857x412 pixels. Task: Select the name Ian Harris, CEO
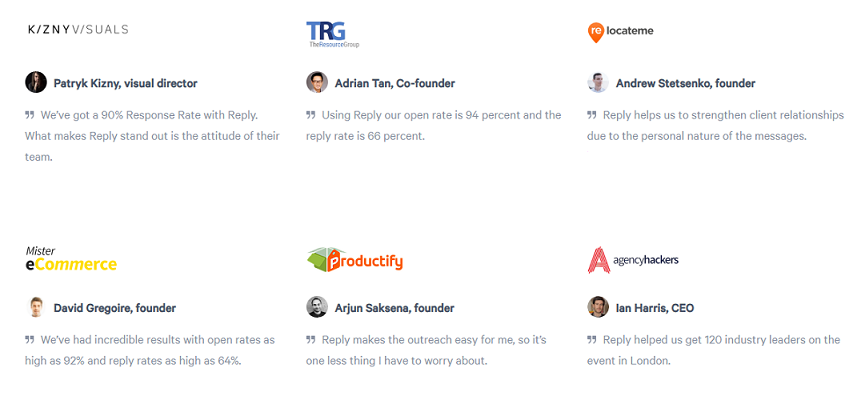click(655, 309)
